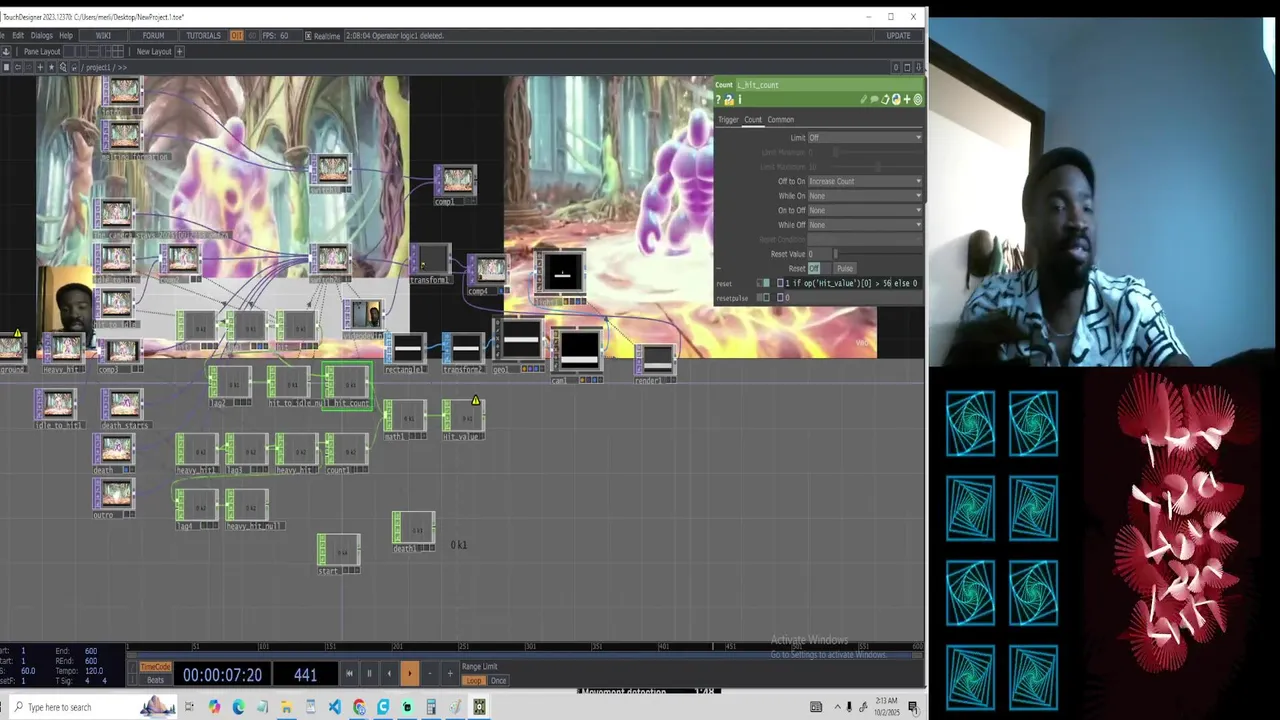Click the WIKI button
The image size is (1280, 720).
coord(103,36)
